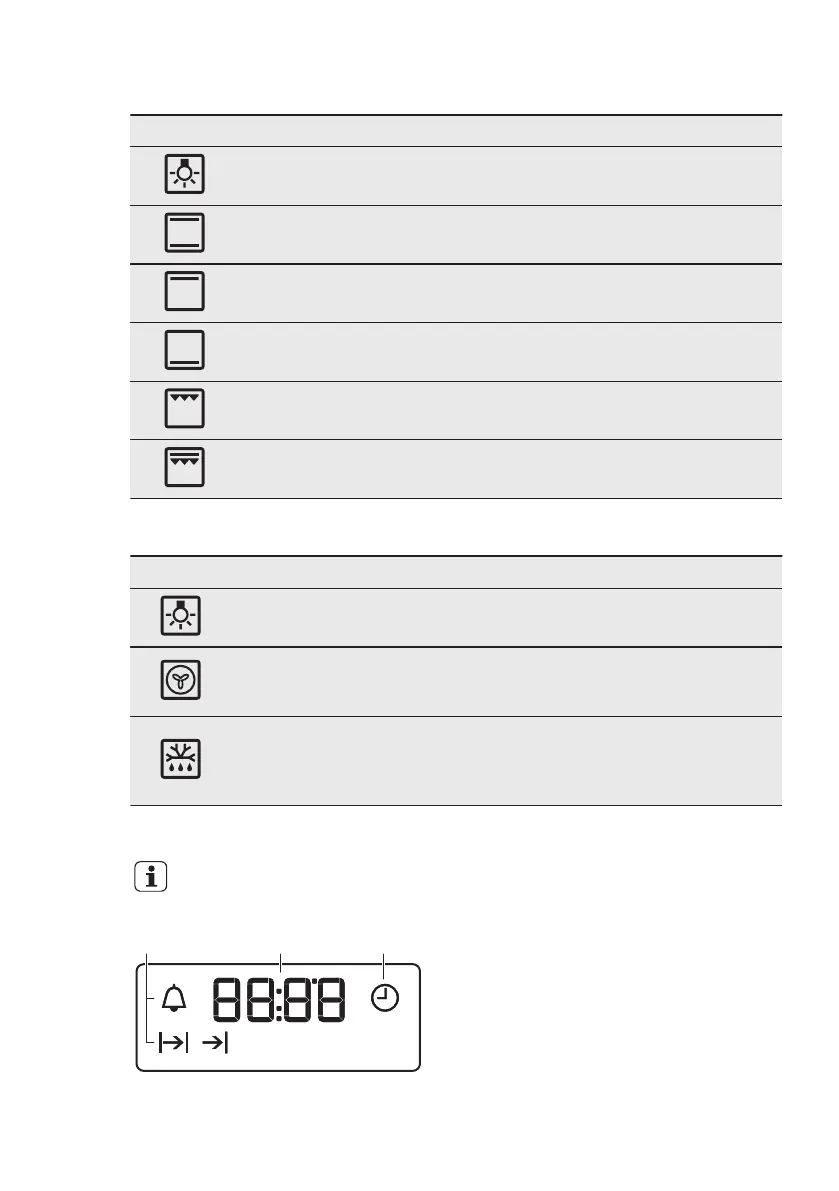Image resolution: width=839 pixels, height=1191 pixels.
Task: Select the top and bottom heat icon
Action: coord(183,233)
